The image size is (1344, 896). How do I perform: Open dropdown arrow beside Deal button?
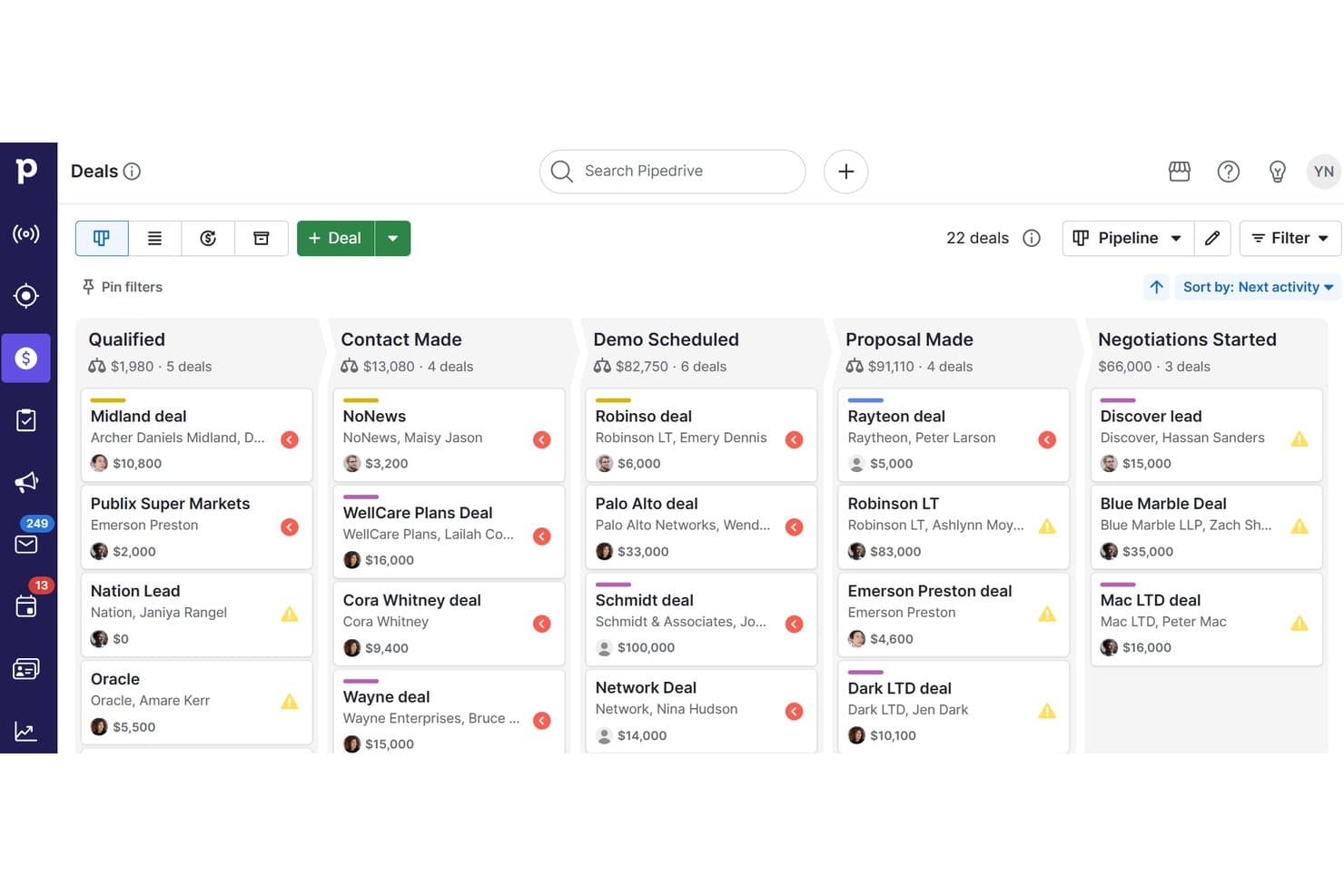(393, 238)
